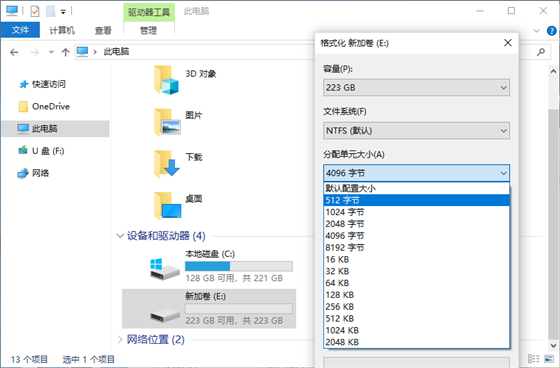Choose 4096 字节 in the list
560x368 pixels.
click(416, 236)
